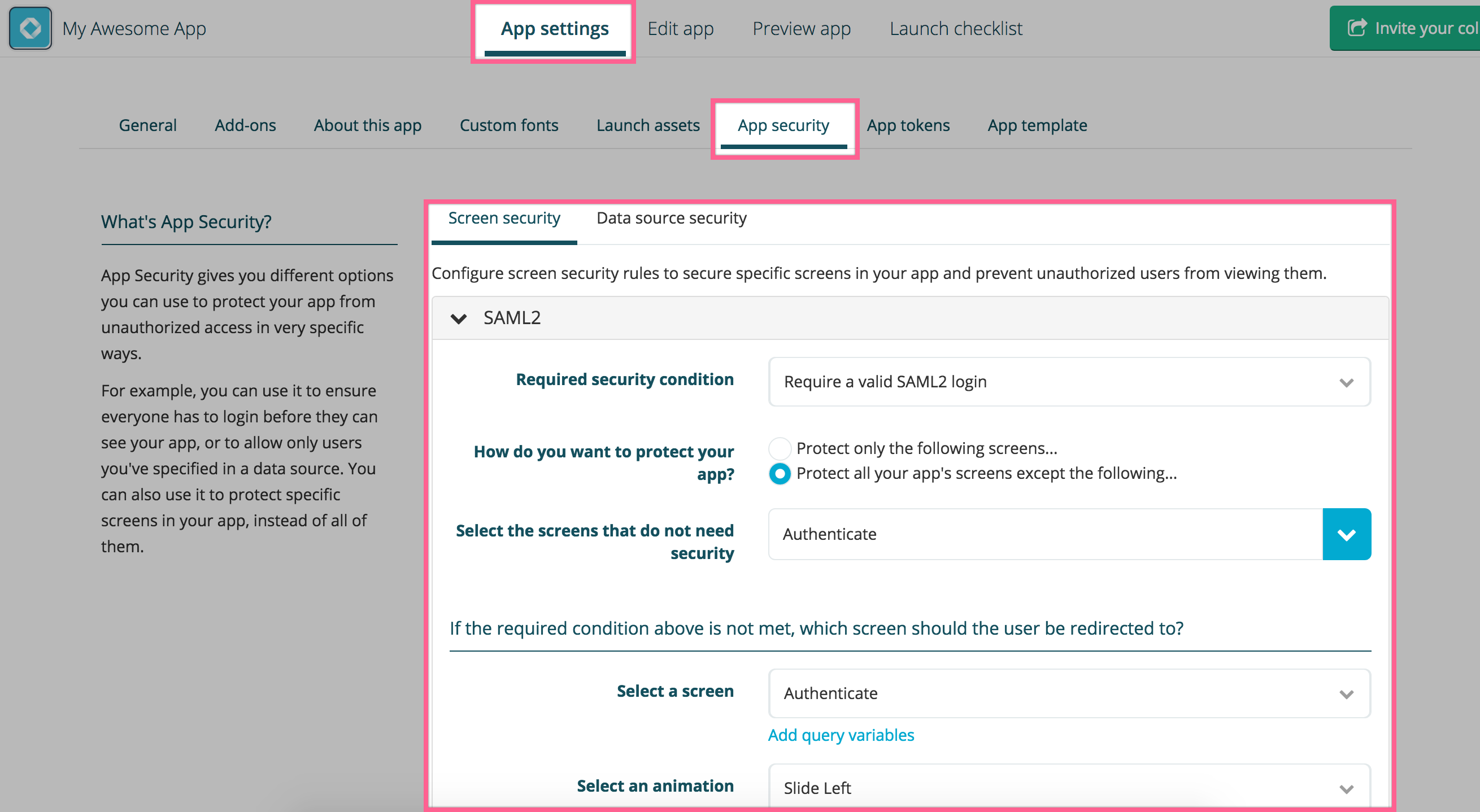Go to the Edit app tab
Image resolution: width=1480 pixels, height=812 pixels.
tap(680, 28)
